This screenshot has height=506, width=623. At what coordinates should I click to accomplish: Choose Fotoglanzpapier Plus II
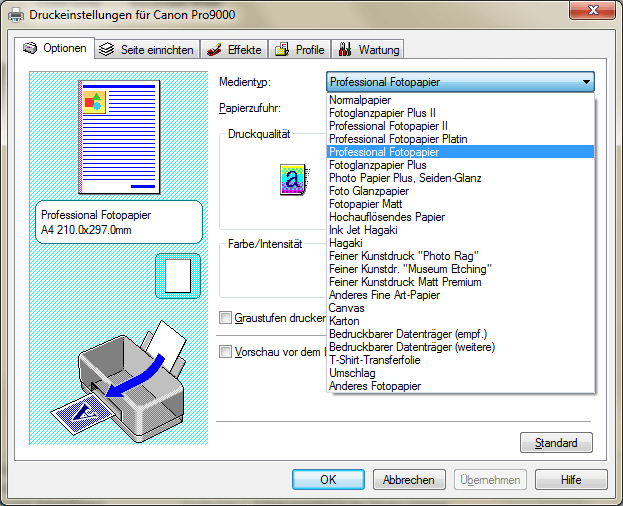coord(460,113)
